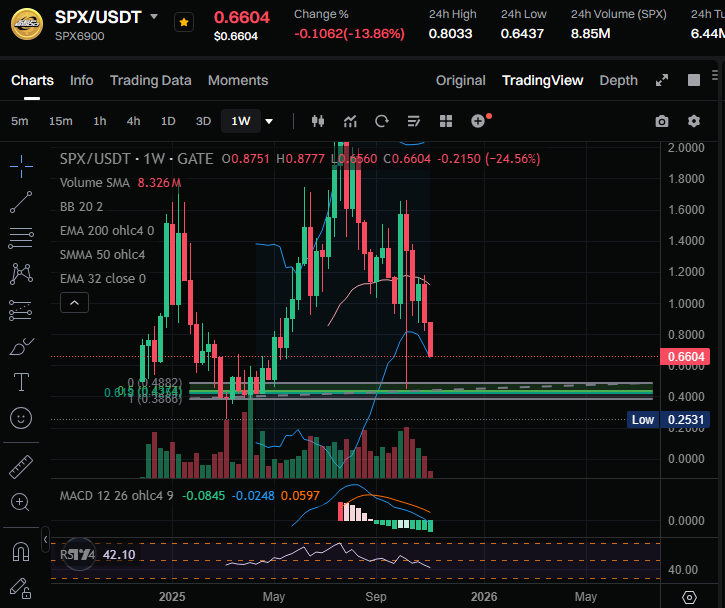Select the XABCD pattern tool
The height and width of the screenshot is (608, 725).
21,274
